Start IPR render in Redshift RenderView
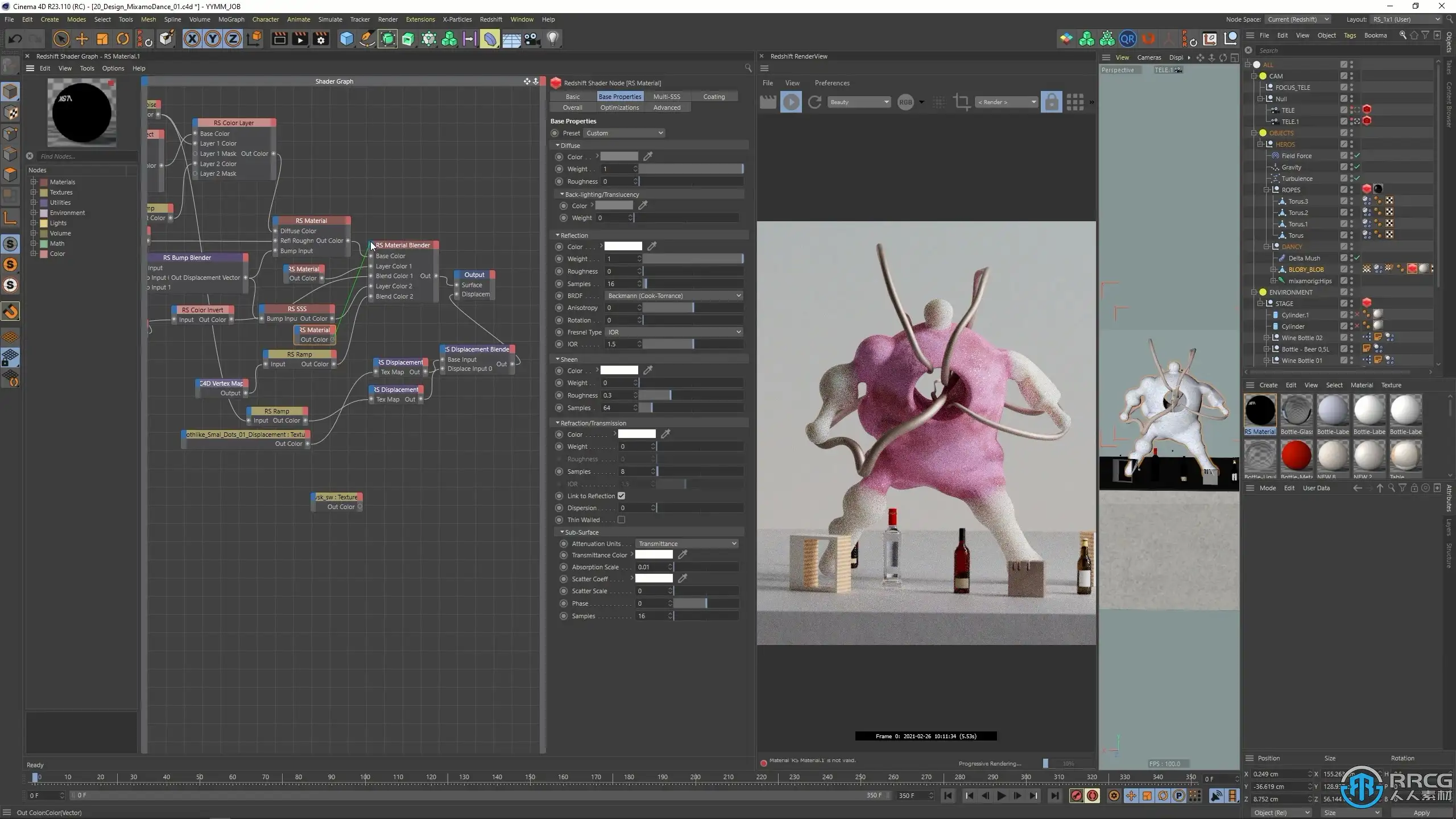This screenshot has width=1456, height=819. point(791,102)
